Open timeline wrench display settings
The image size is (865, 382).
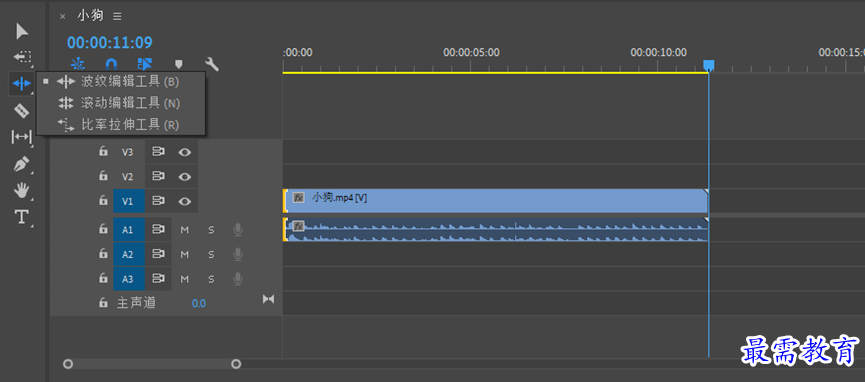[x=211, y=64]
